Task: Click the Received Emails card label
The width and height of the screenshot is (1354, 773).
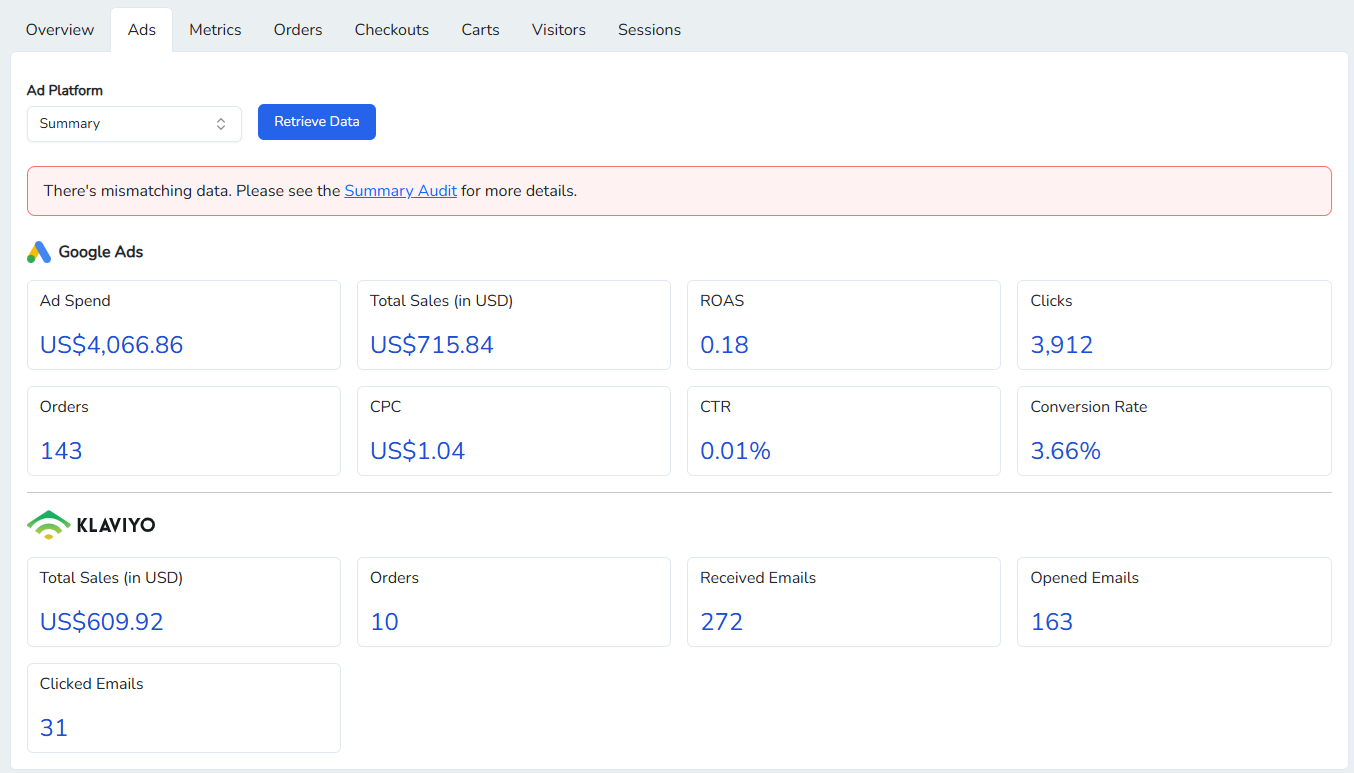Action: [758, 578]
